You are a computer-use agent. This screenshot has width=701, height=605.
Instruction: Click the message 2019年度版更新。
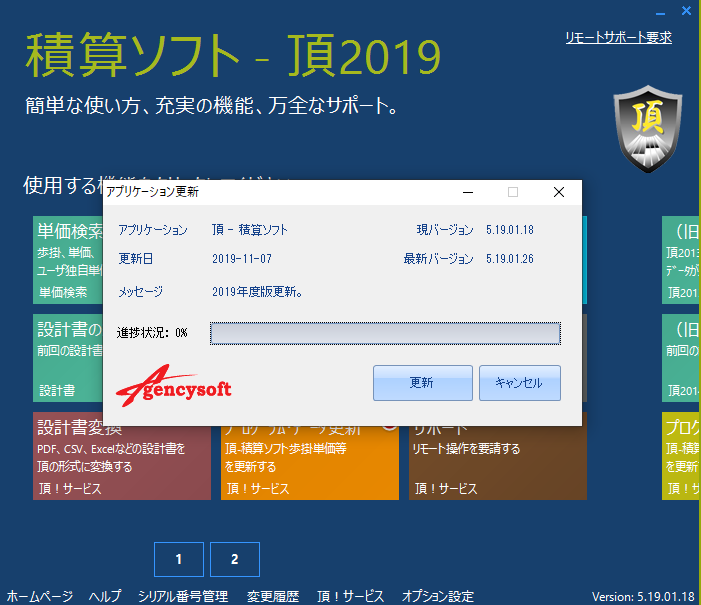(258, 292)
